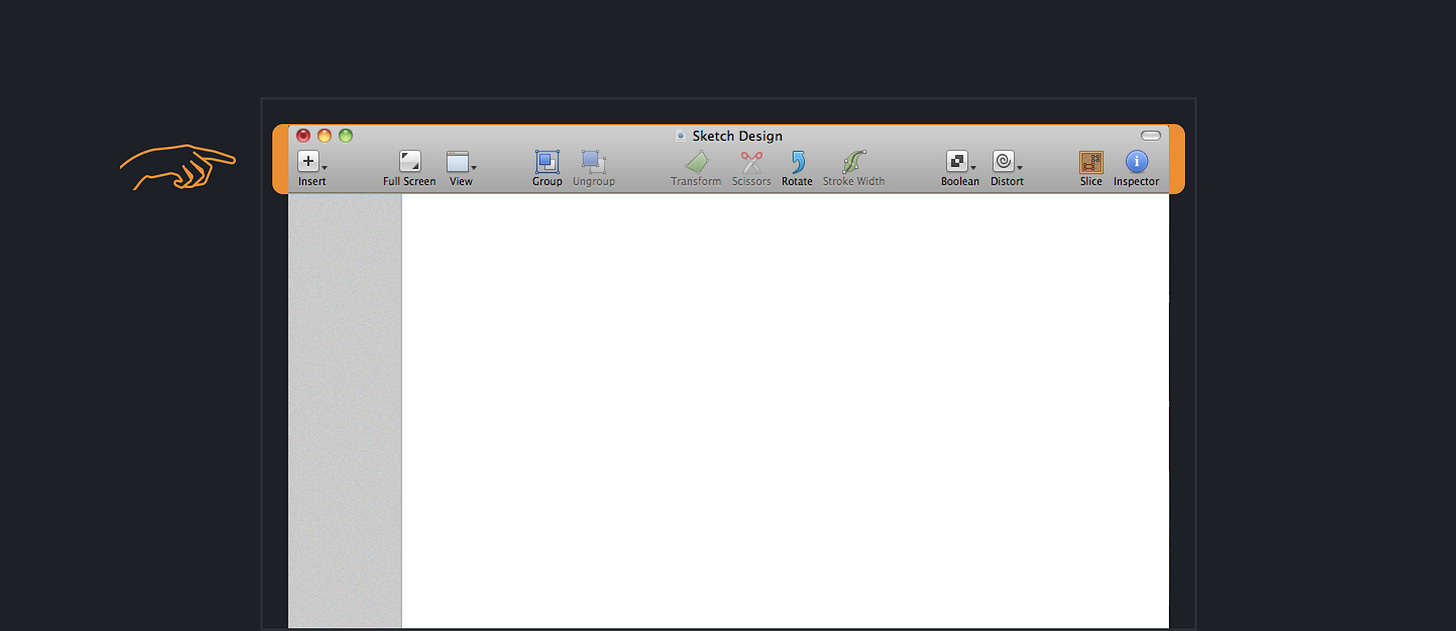
Task: Minimize the window with yellow button
Action: pyautogui.click(x=325, y=135)
